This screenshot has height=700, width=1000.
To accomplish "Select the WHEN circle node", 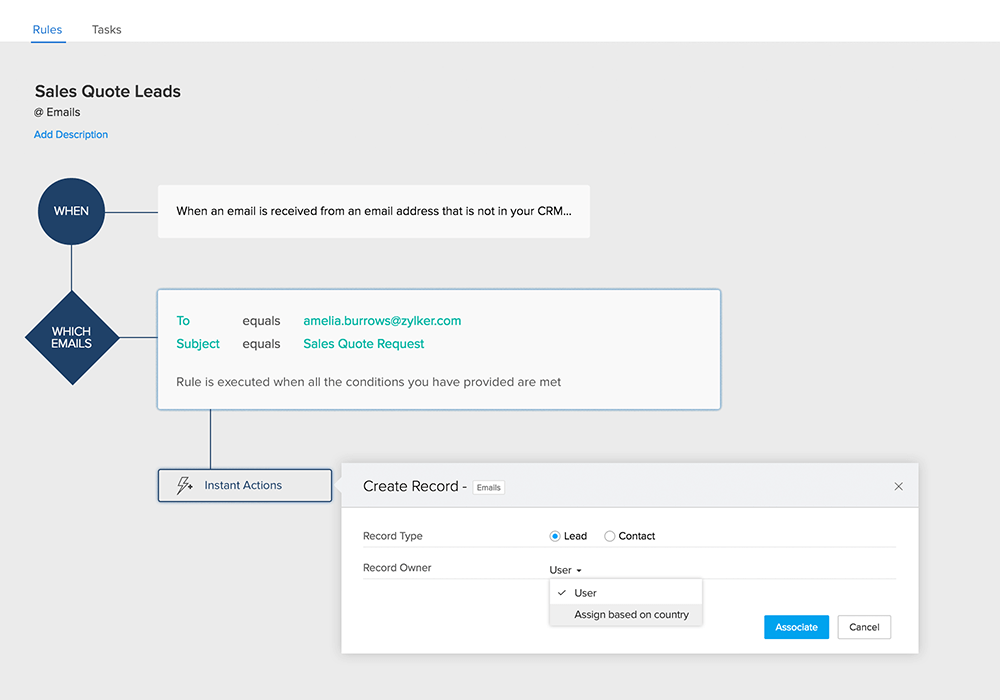I will coord(71,211).
